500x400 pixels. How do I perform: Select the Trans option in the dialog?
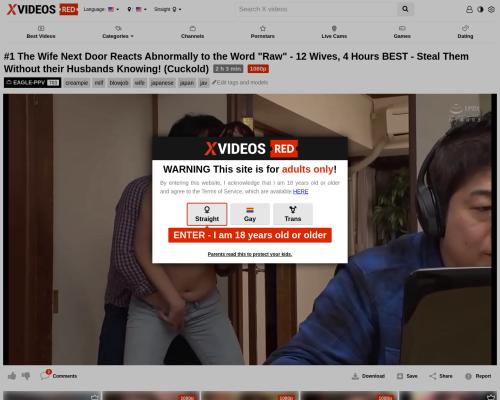tap(293, 214)
